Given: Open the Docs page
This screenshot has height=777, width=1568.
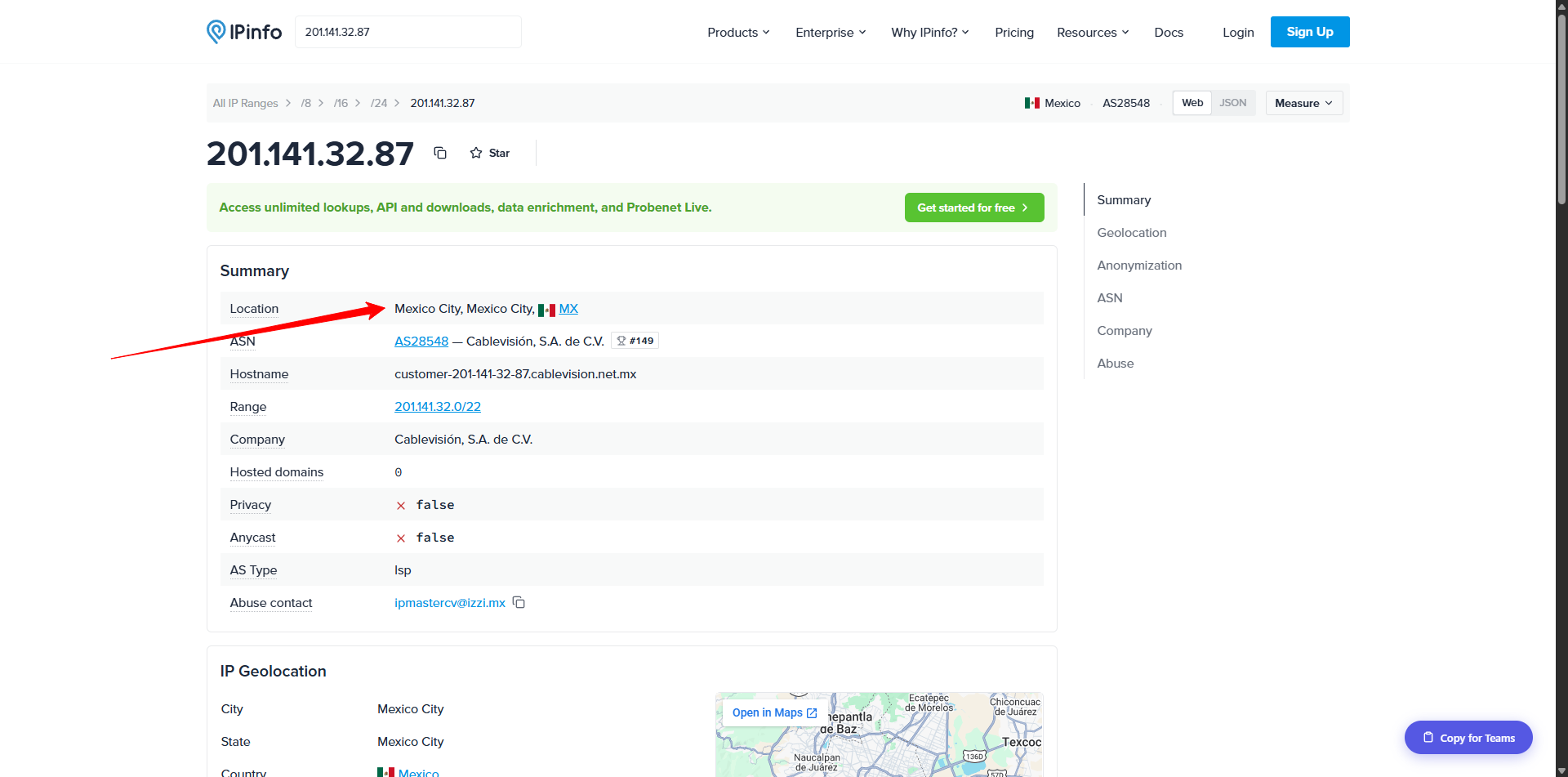Looking at the screenshot, I should pyautogui.click(x=1169, y=33).
